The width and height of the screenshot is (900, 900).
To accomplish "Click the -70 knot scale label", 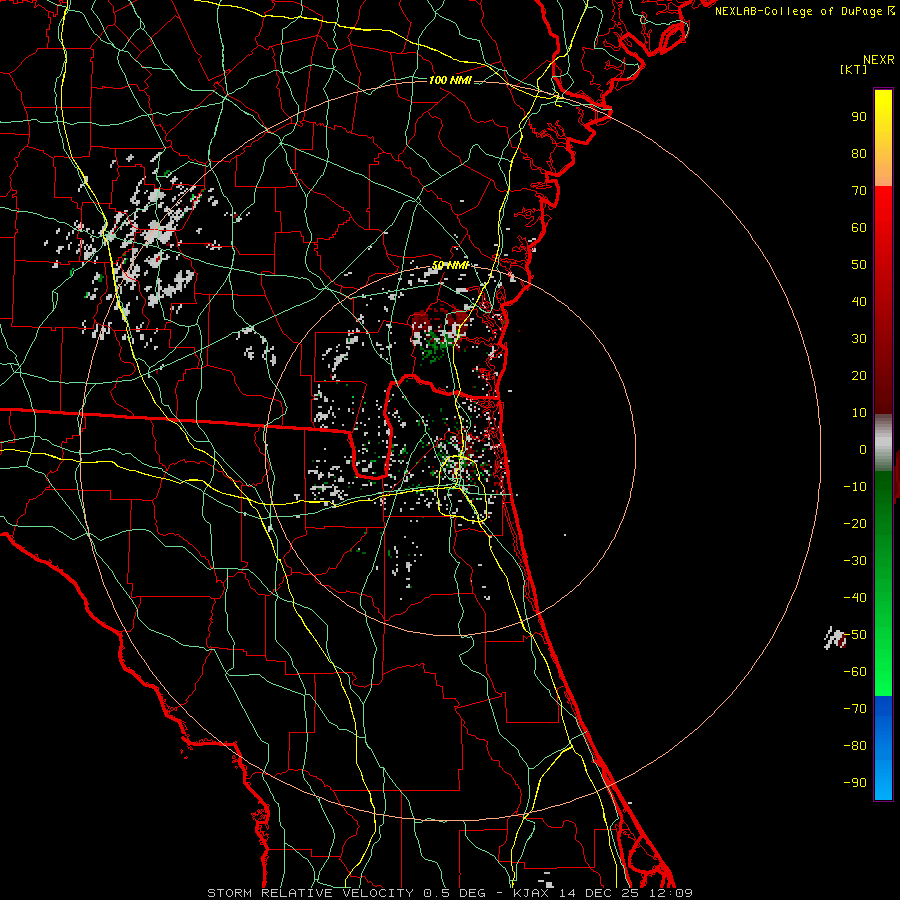I will pos(855,709).
